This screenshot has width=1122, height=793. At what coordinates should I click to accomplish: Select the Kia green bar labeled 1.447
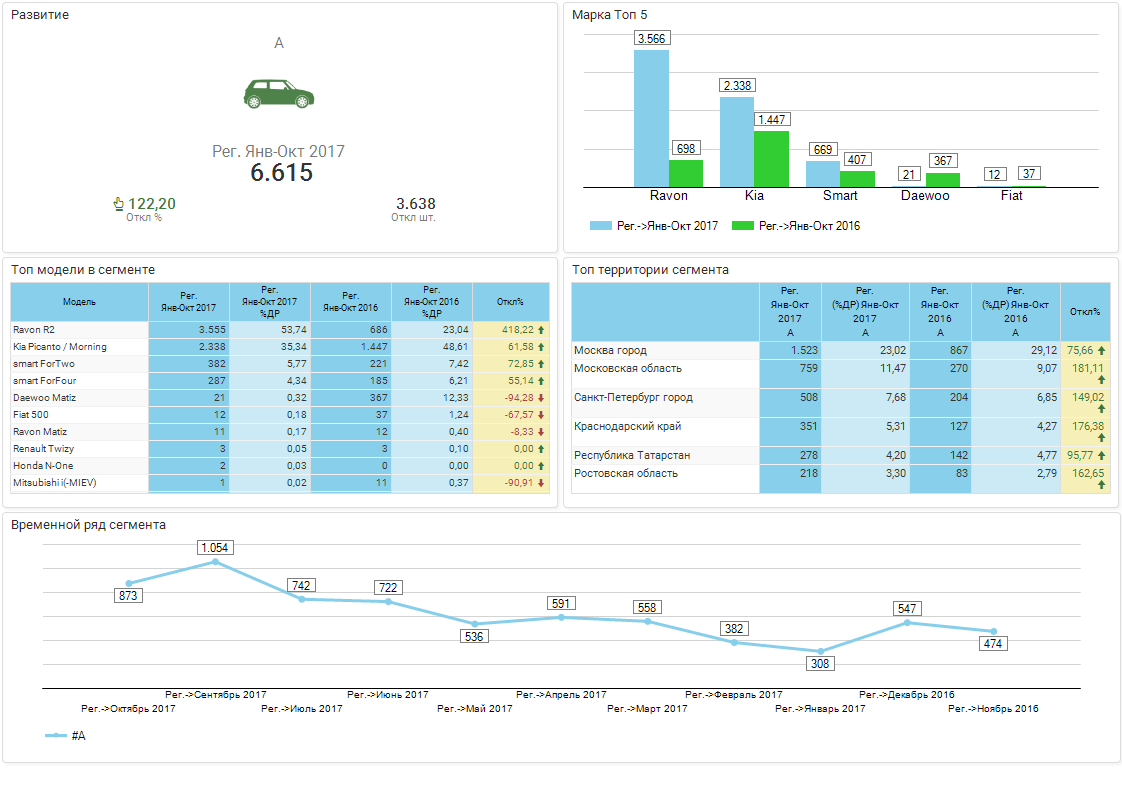point(771,159)
